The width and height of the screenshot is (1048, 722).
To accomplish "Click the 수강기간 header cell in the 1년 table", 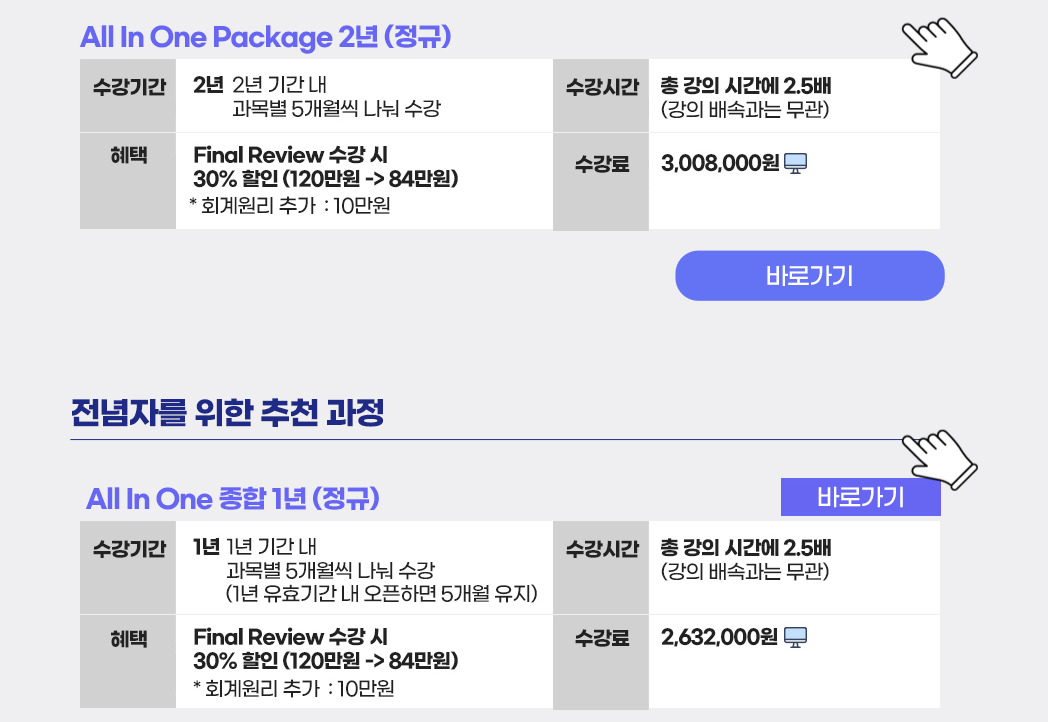I will 128,568.
